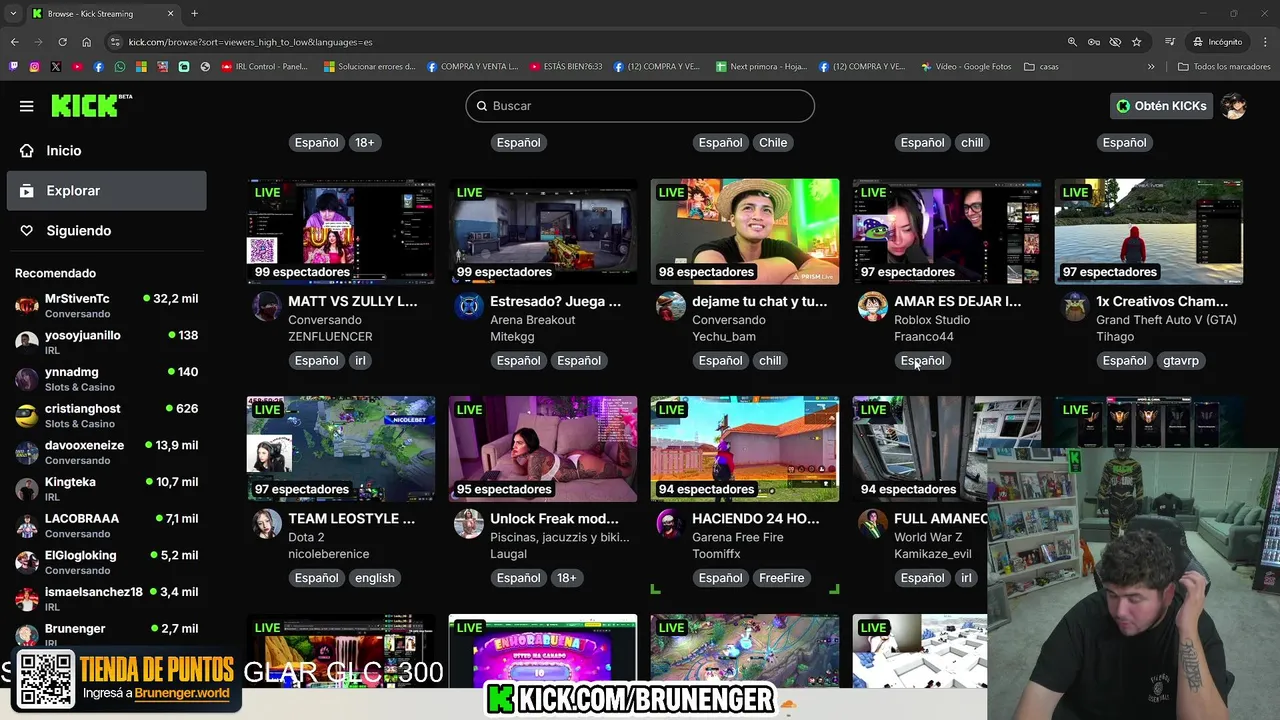This screenshot has width=1280, height=720.
Task: Open nicoleberenice channel avatar
Action: coord(266,523)
